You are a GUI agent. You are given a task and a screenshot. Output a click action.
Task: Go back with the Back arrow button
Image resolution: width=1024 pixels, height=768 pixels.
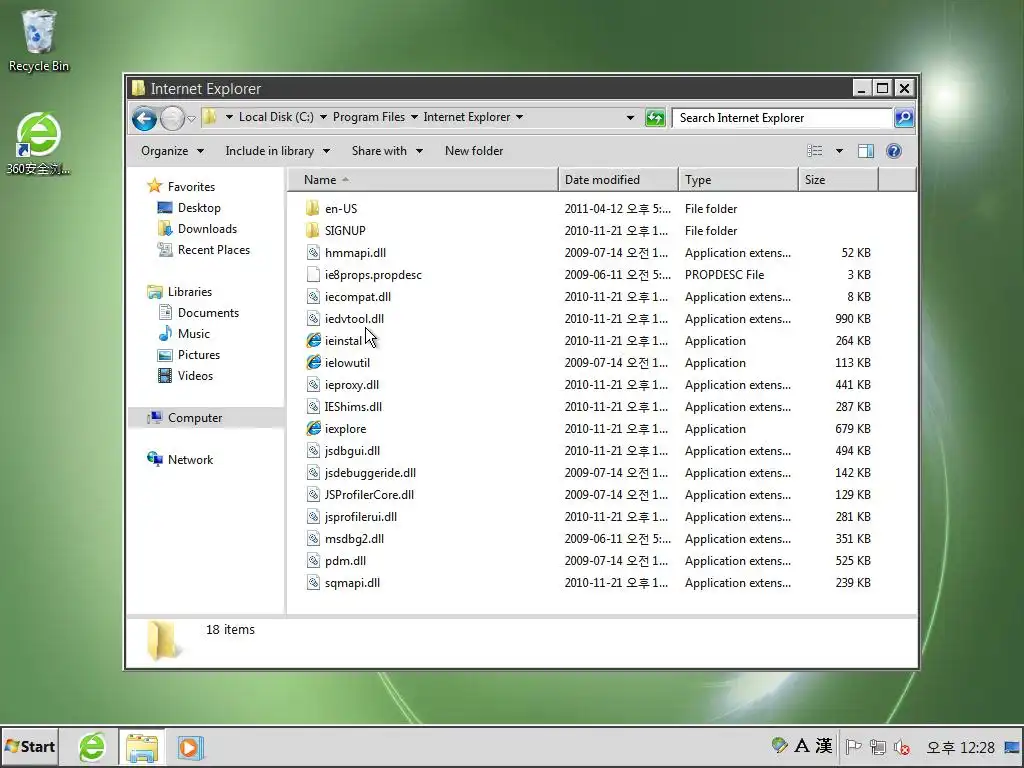pos(144,118)
